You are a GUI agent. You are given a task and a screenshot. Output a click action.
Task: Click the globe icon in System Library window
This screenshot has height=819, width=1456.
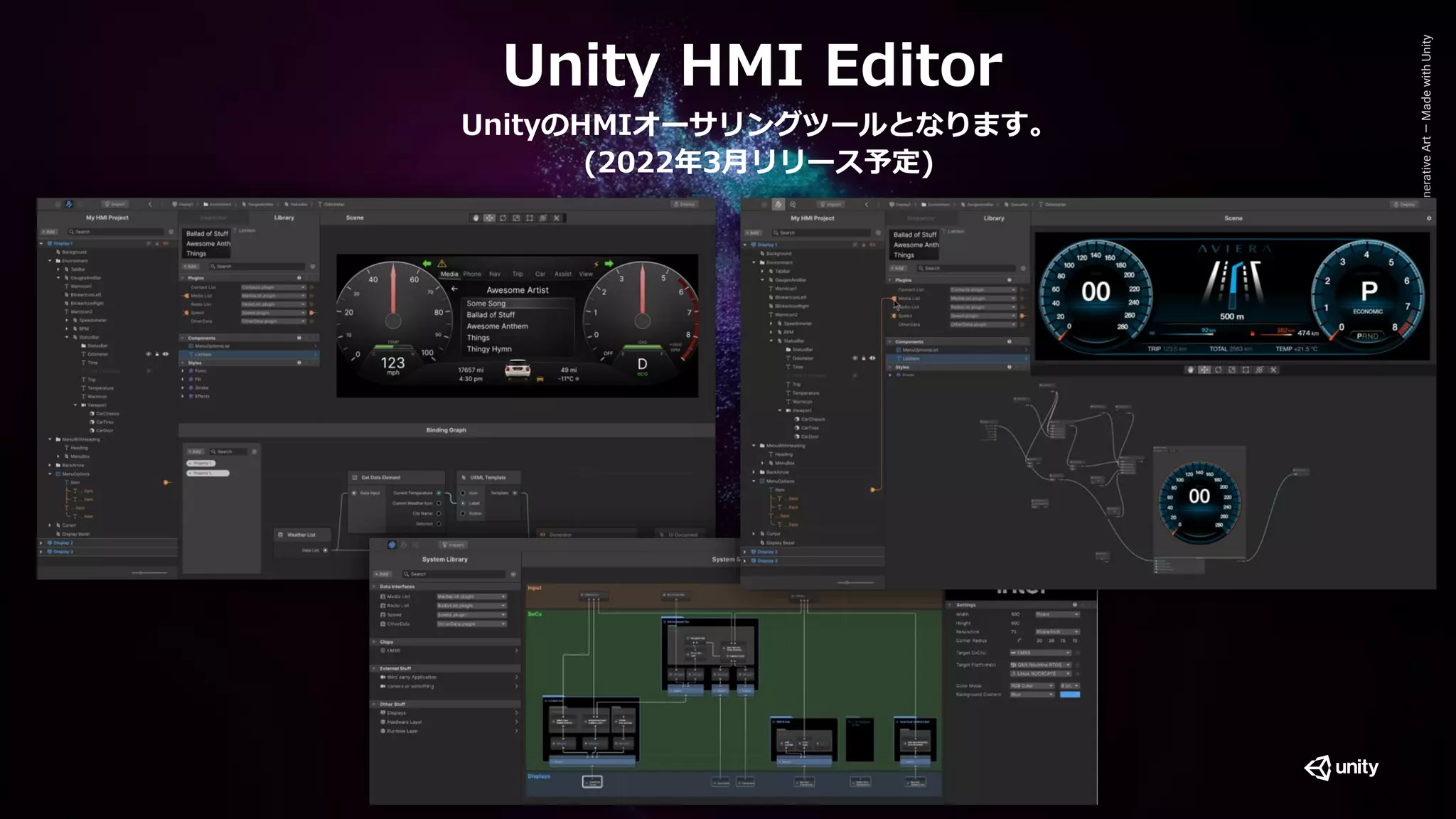[392, 545]
